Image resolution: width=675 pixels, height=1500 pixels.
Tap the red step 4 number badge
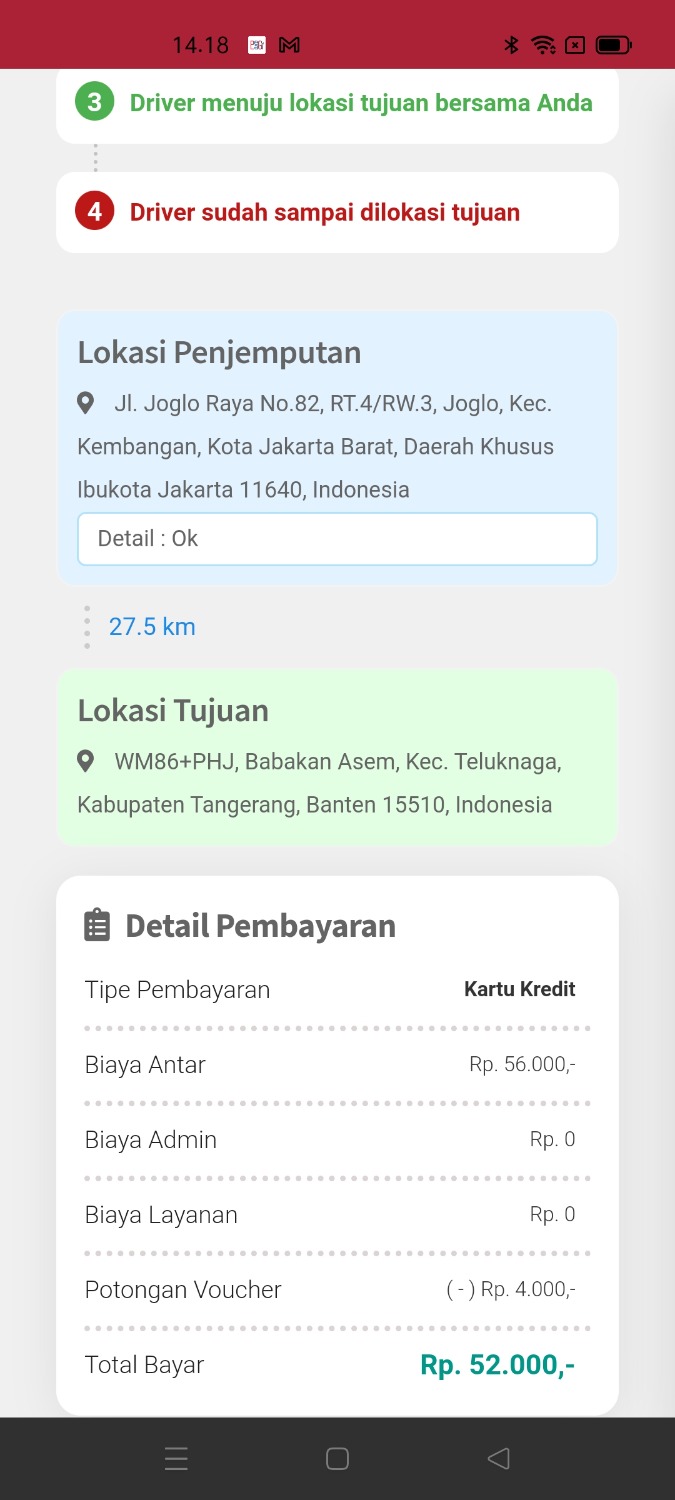pyautogui.click(x=95, y=212)
